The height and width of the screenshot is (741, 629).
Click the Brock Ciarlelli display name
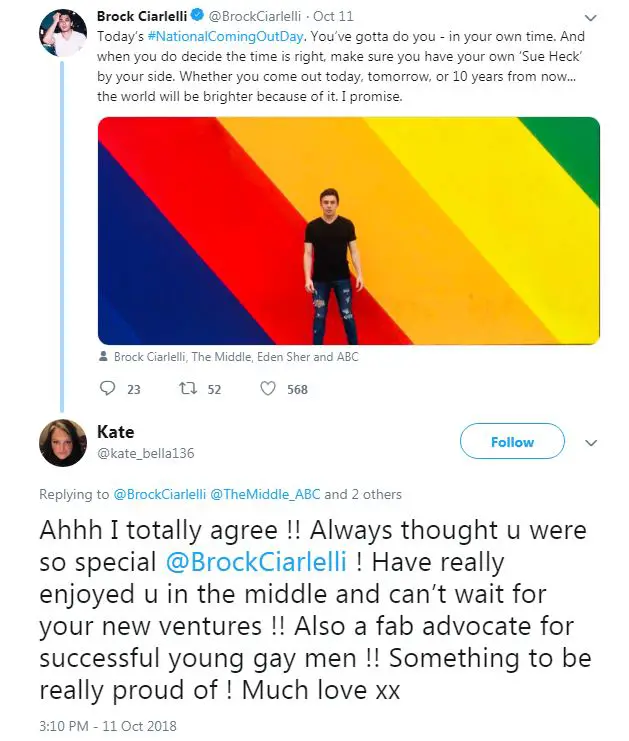142,16
